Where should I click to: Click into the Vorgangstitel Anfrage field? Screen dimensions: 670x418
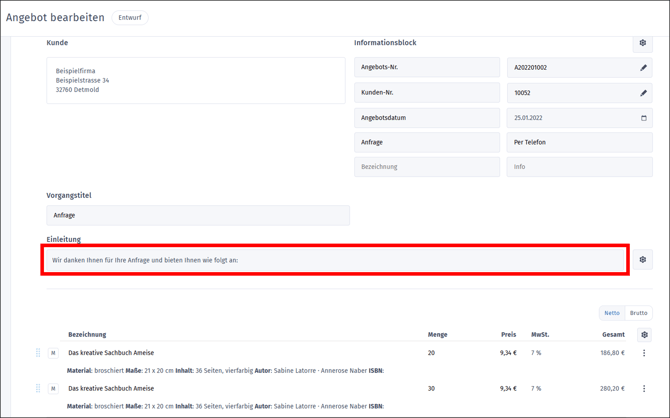tap(198, 215)
